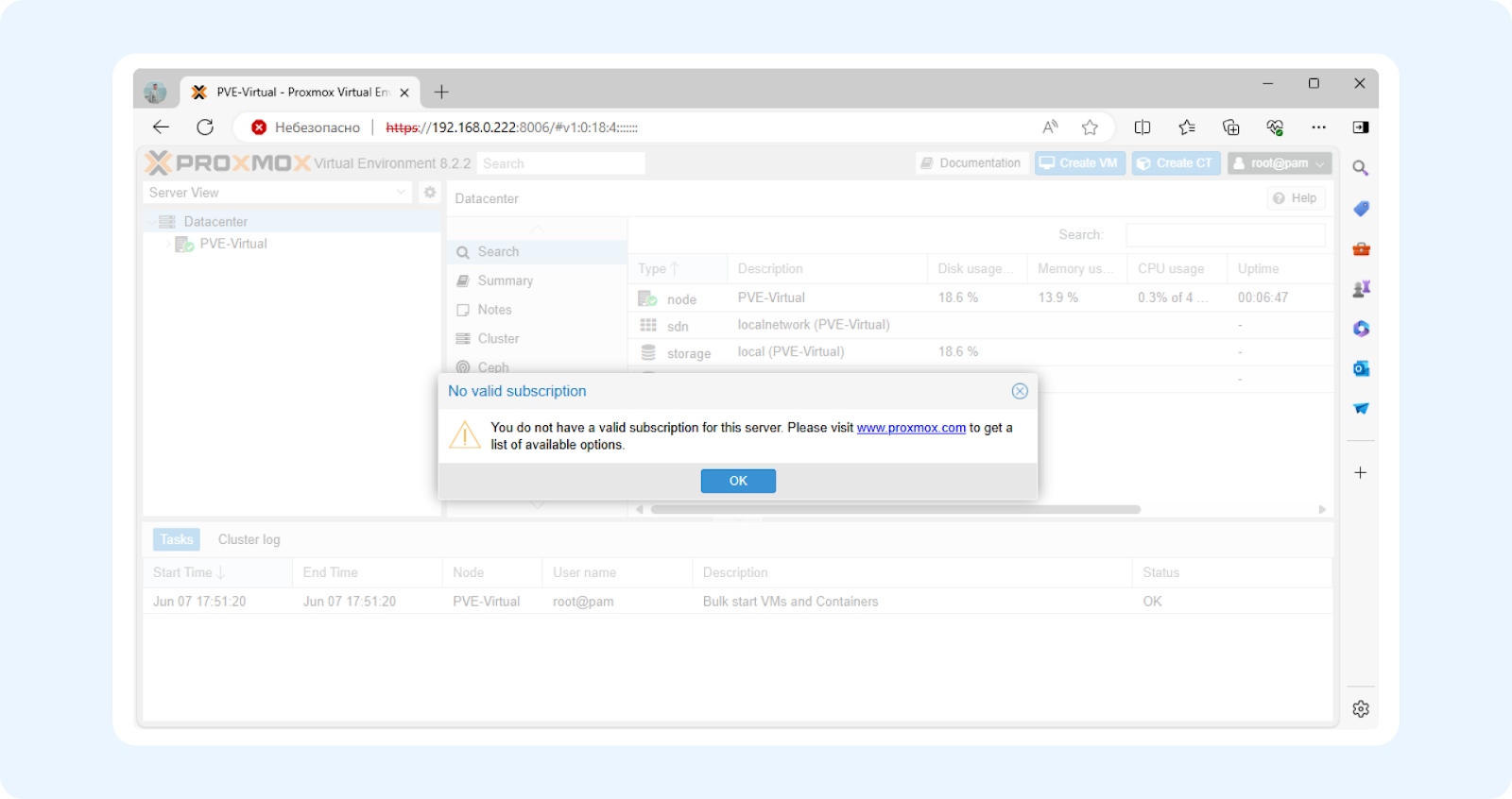Image resolution: width=1512 pixels, height=799 pixels.
Task: Open a new browser tab
Action: [441, 92]
